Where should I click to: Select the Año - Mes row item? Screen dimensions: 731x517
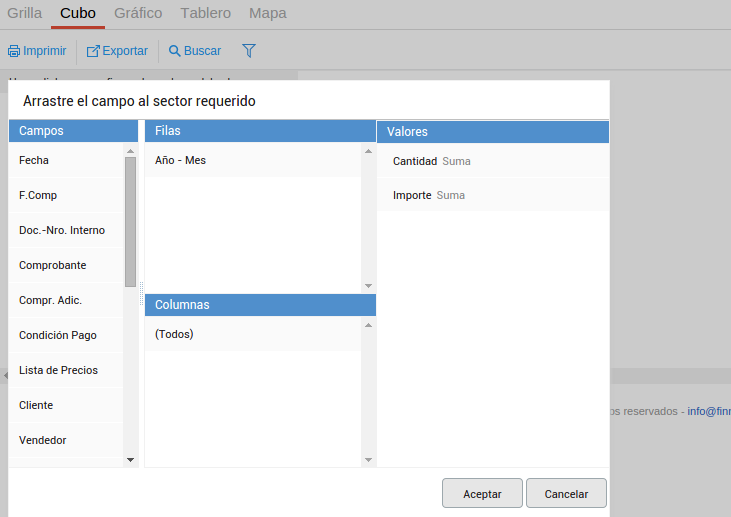(181, 160)
